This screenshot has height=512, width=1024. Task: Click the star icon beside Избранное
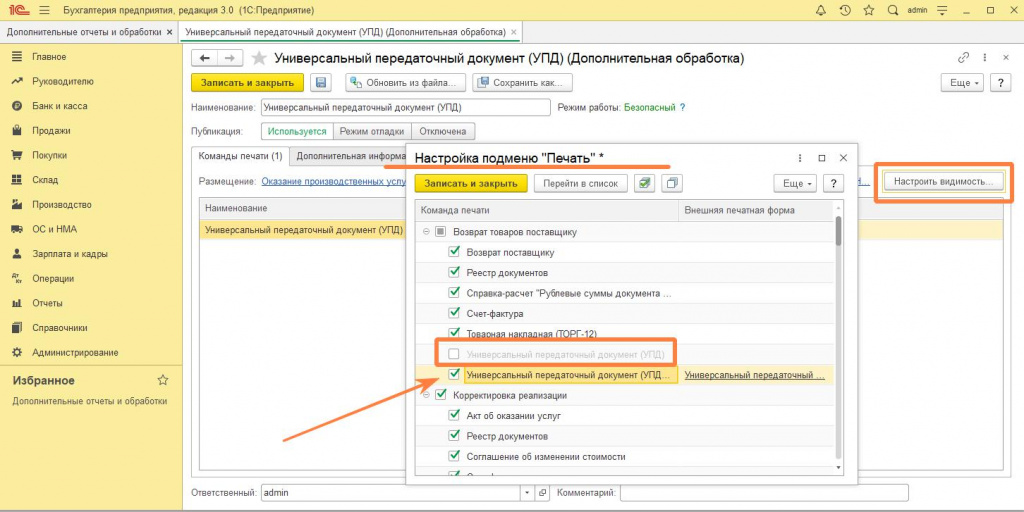[163, 380]
